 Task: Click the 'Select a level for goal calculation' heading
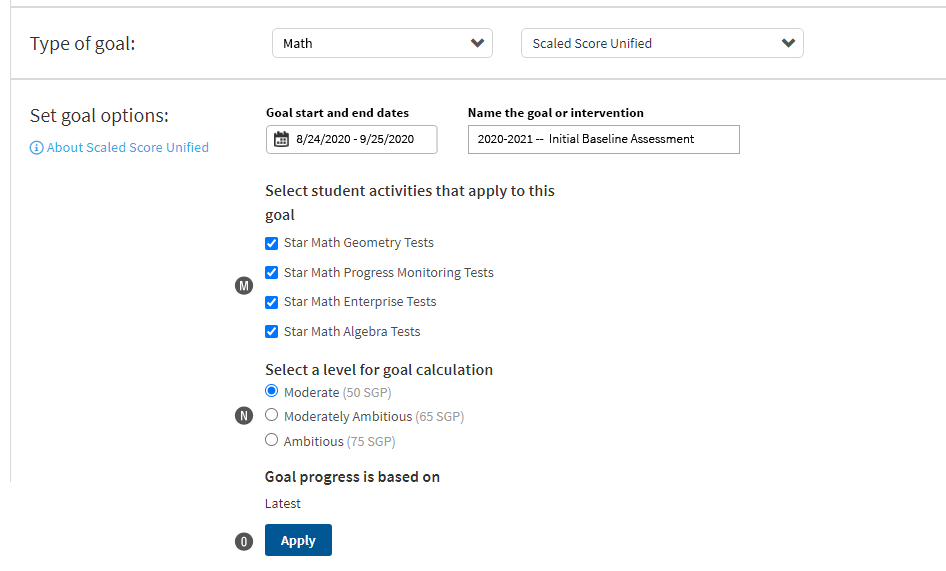(379, 370)
